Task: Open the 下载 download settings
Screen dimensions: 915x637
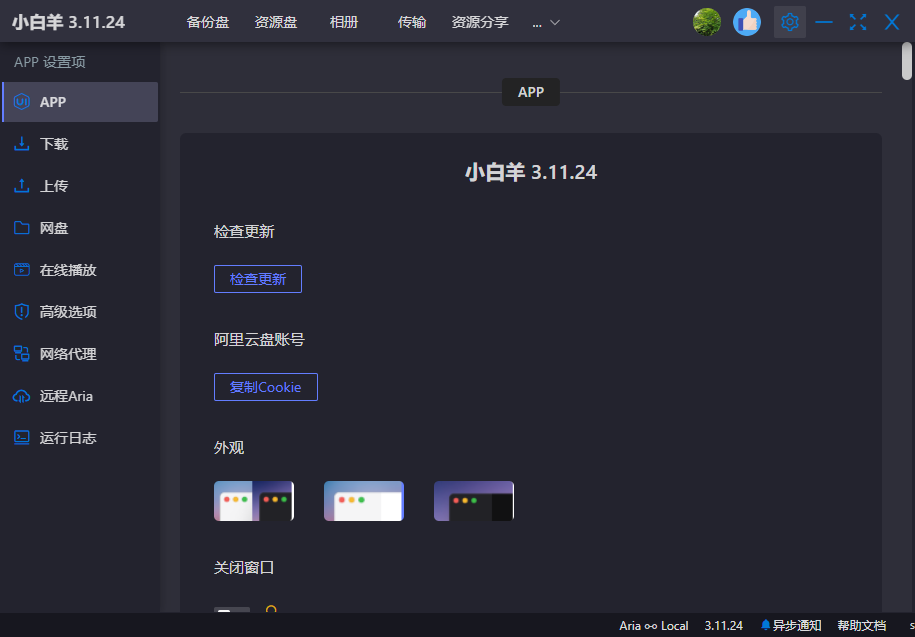Action: point(80,144)
